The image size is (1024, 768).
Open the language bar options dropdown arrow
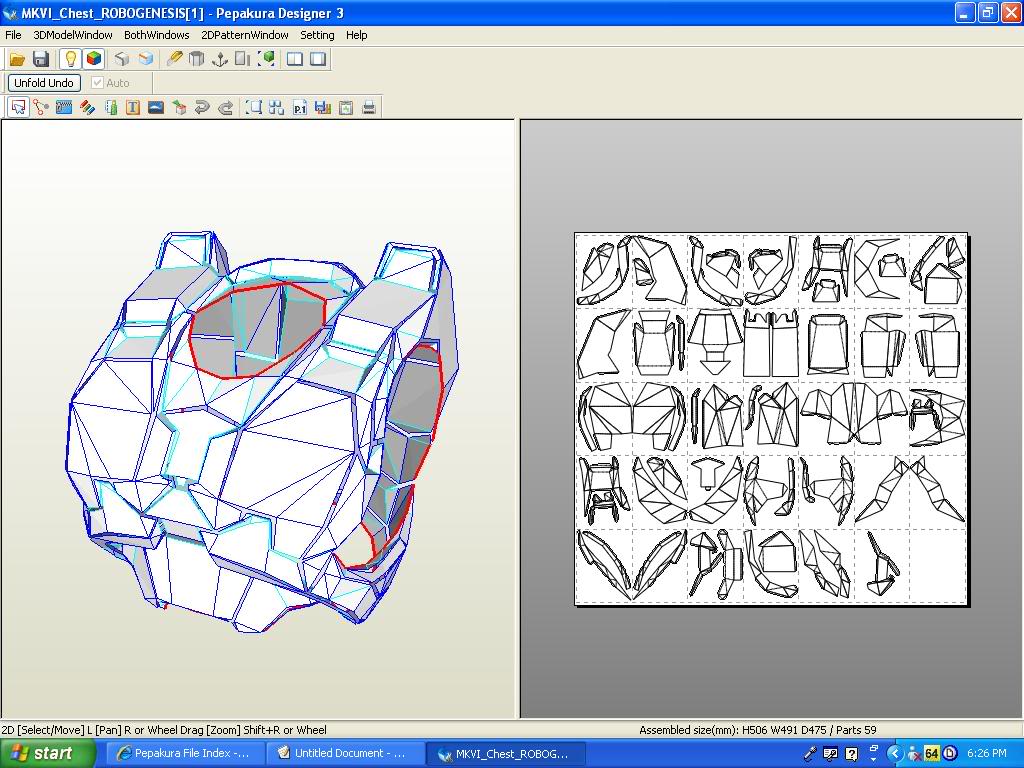(x=873, y=758)
